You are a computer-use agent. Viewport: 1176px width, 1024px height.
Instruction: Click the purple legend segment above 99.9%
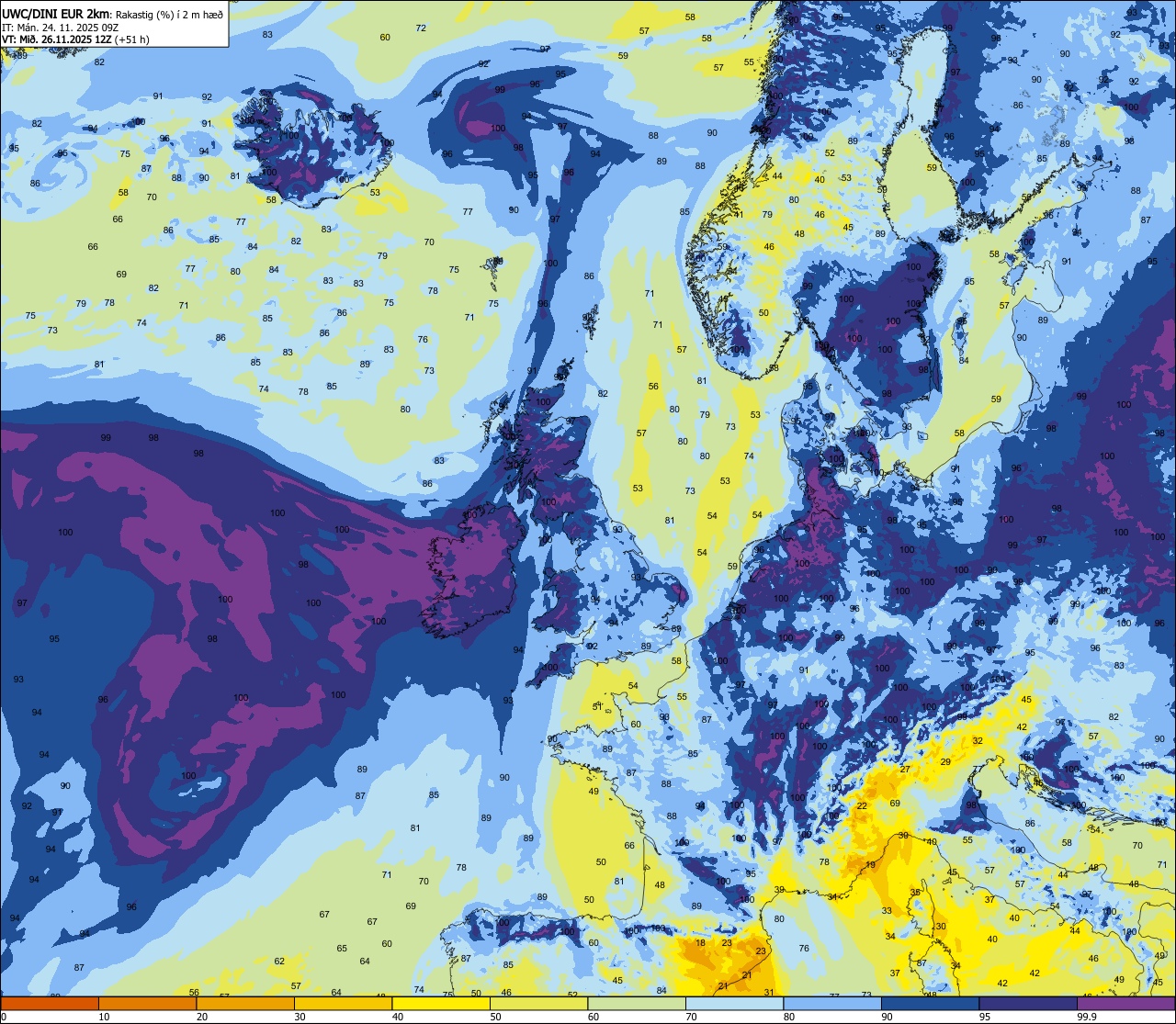pyautogui.click(x=1125, y=1003)
